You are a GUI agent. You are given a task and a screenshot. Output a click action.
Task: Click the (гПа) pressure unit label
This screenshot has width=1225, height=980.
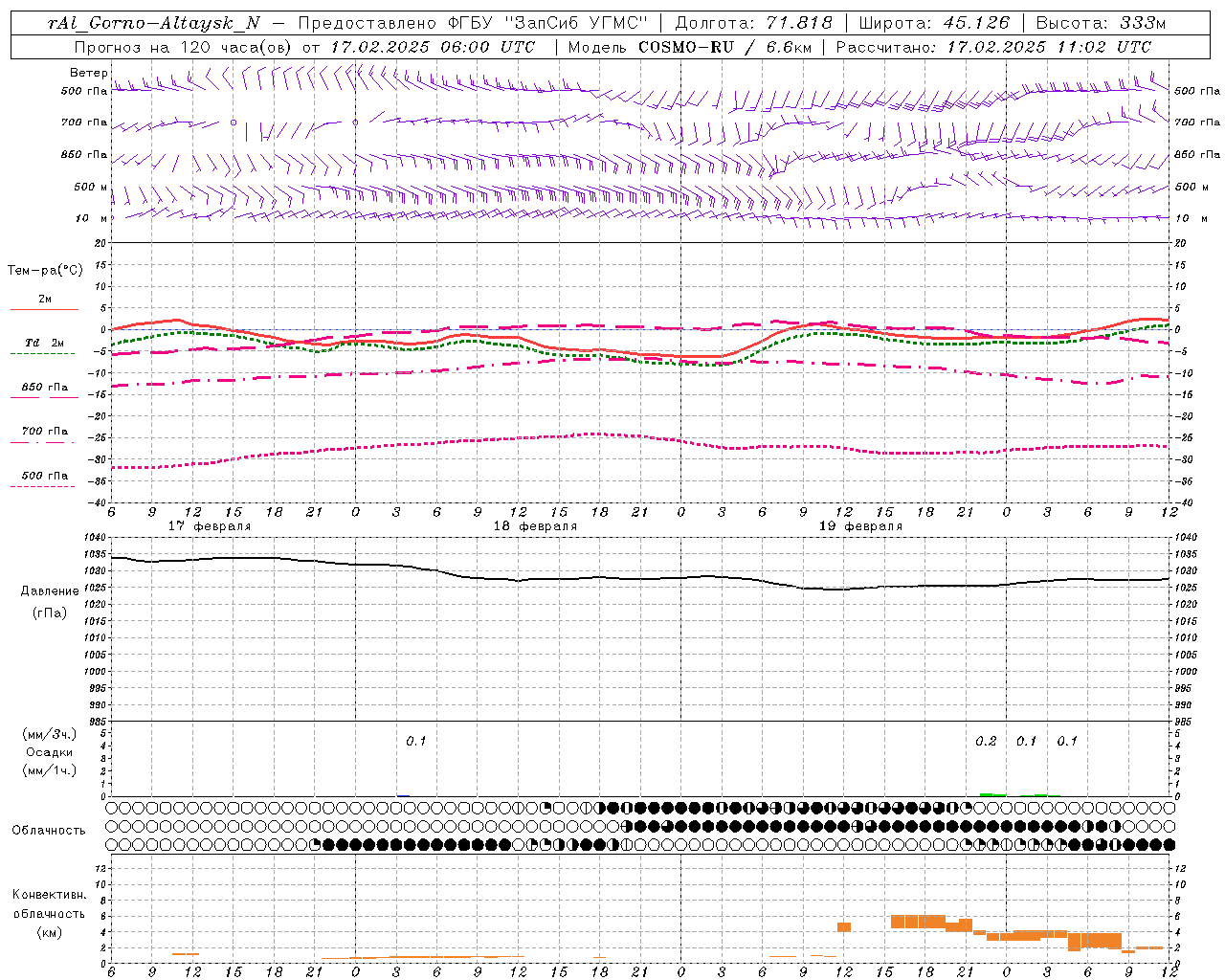[x=49, y=612]
